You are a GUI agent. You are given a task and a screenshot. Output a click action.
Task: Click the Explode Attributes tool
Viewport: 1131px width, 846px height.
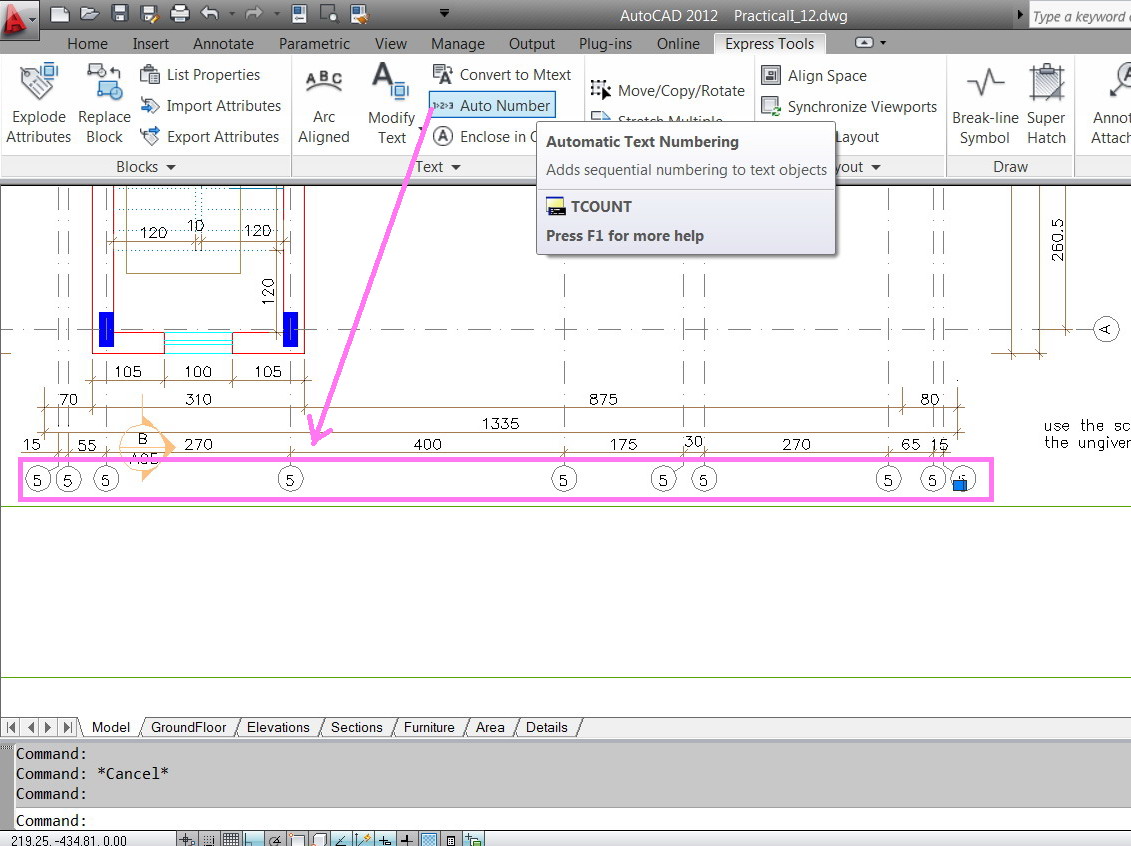pyautogui.click(x=39, y=103)
